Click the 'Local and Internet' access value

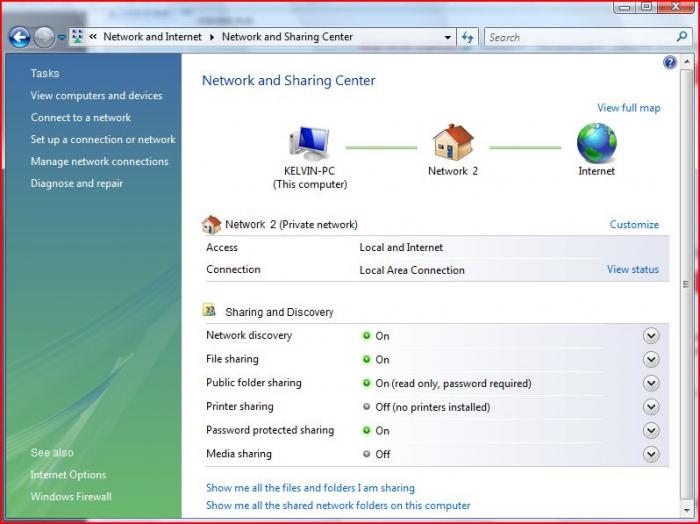click(x=401, y=247)
